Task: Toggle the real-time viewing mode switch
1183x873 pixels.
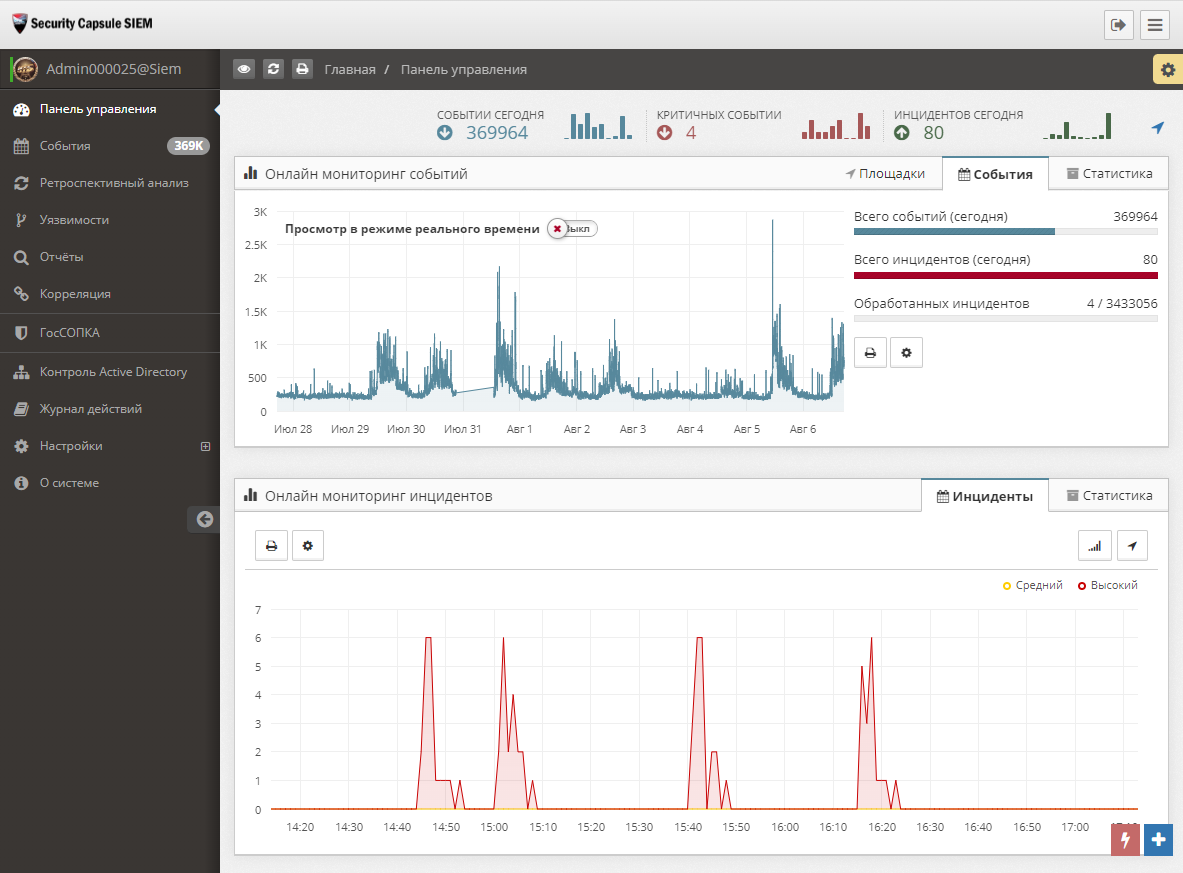Action: (x=571, y=229)
